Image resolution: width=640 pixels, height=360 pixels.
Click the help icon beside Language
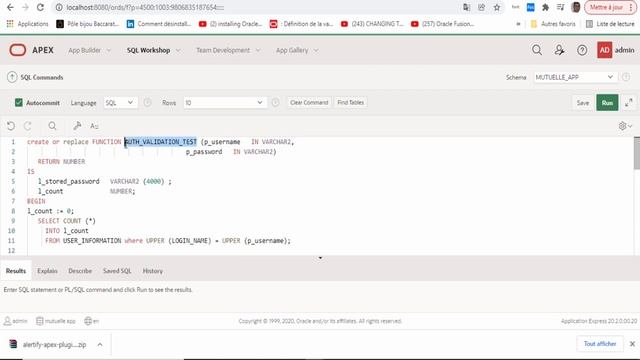147,102
